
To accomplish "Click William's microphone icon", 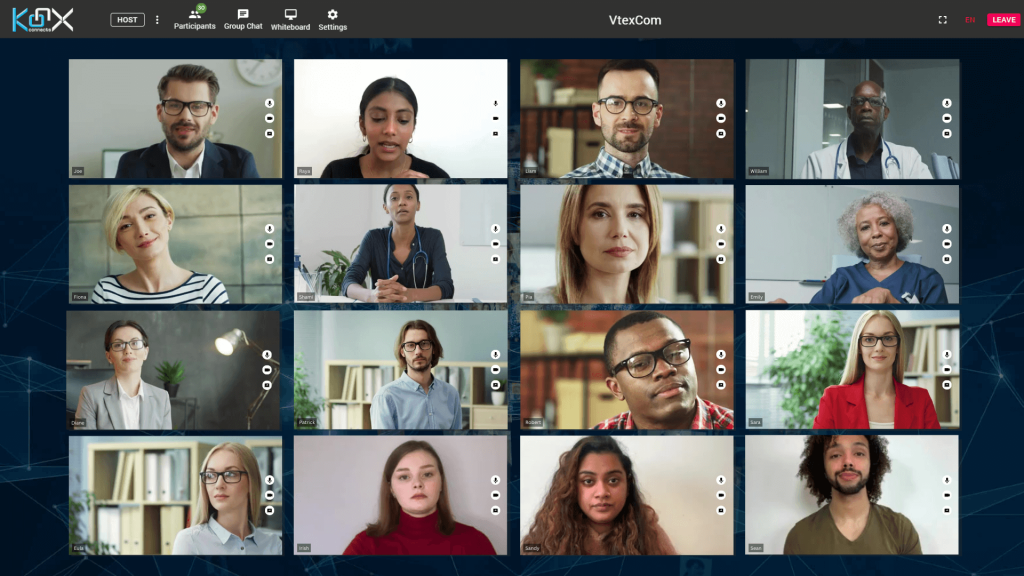I will (946, 103).
